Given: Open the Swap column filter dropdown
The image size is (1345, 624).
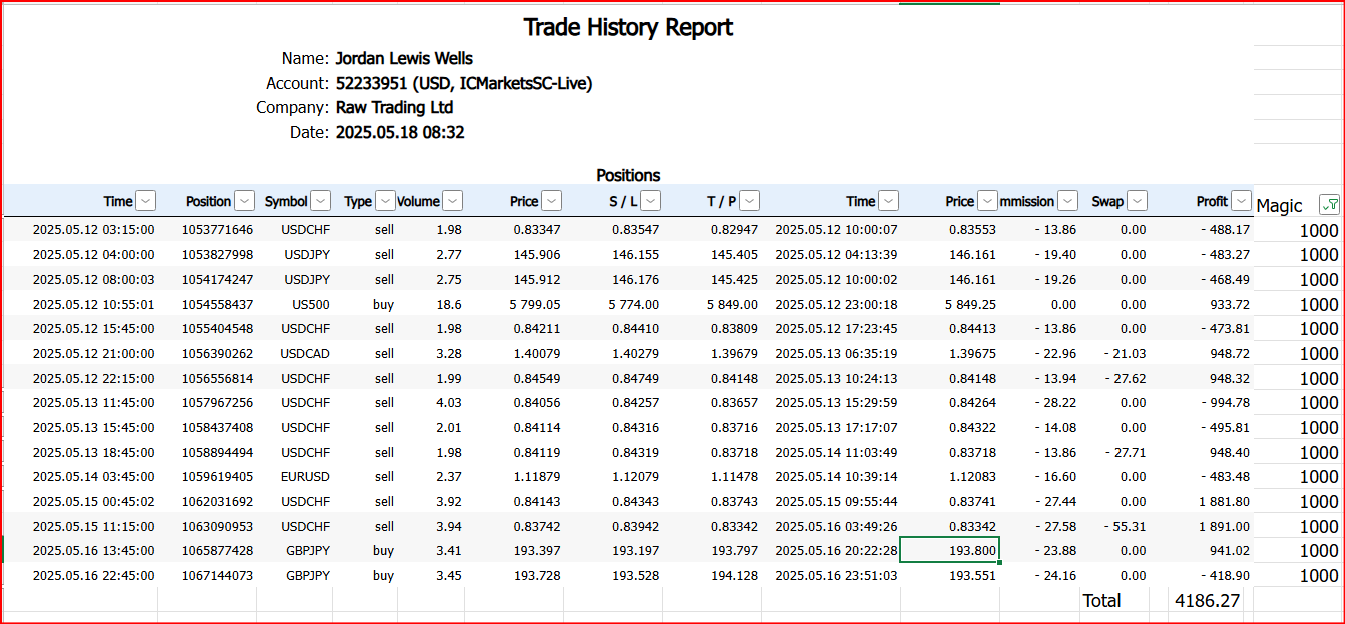Looking at the screenshot, I should (1137, 201).
